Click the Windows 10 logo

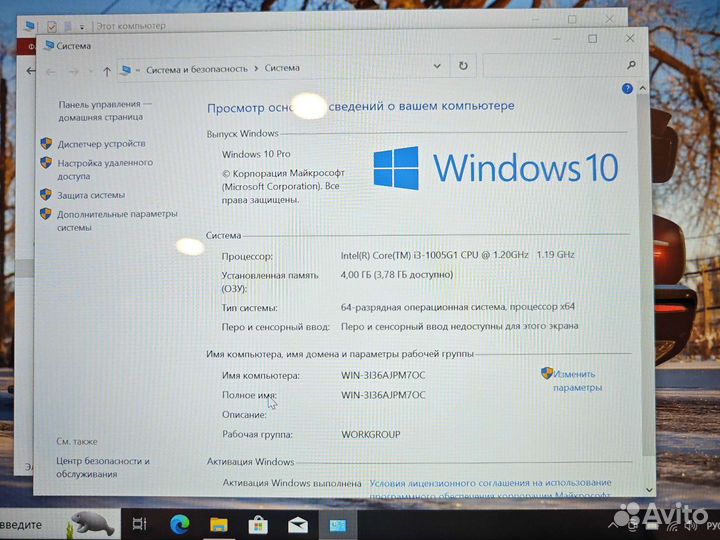pyautogui.click(x=495, y=168)
